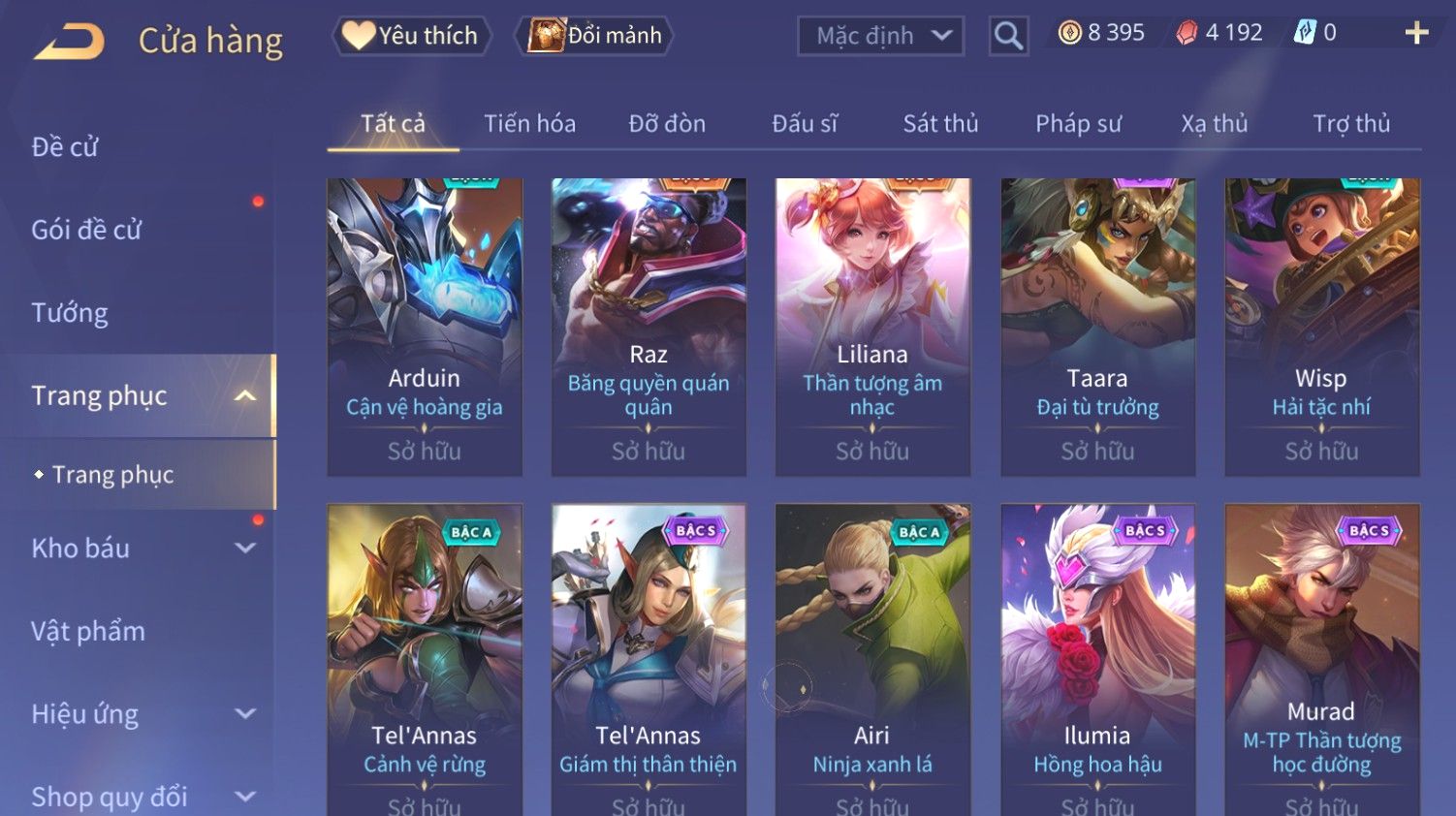The image size is (1456, 816).
Task: Click the blue voucher currency icon
Action: (1305, 33)
